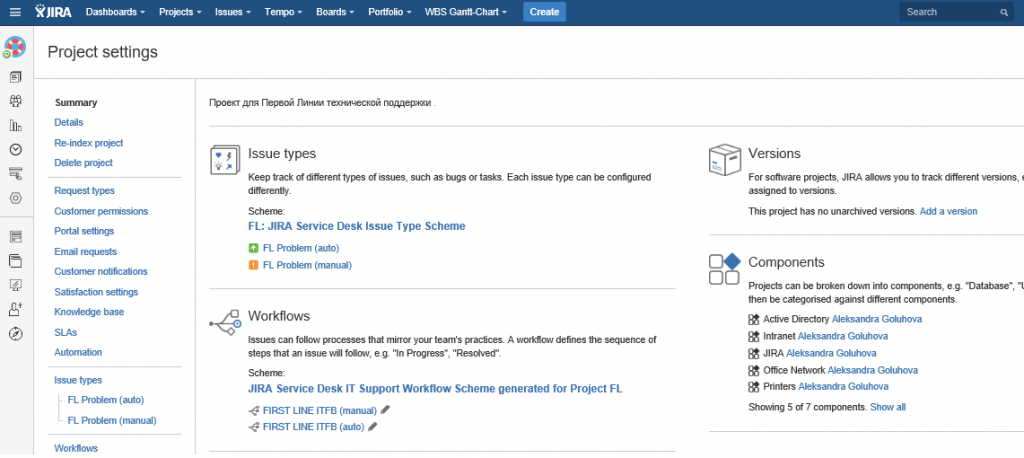The image size is (1024, 458).
Task: Open Aleksandra Goluhova beside Intranet component
Action: [843, 336]
